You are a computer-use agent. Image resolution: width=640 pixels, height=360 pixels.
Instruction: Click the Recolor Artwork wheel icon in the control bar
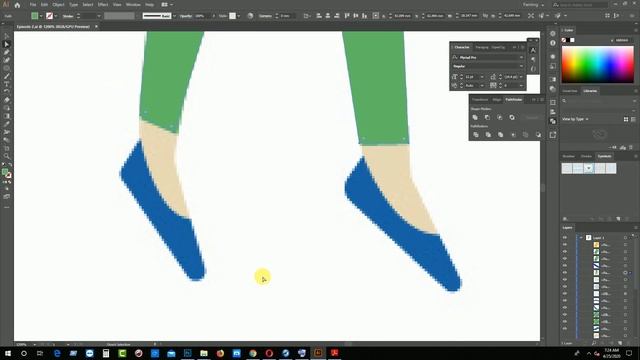click(x=250, y=16)
